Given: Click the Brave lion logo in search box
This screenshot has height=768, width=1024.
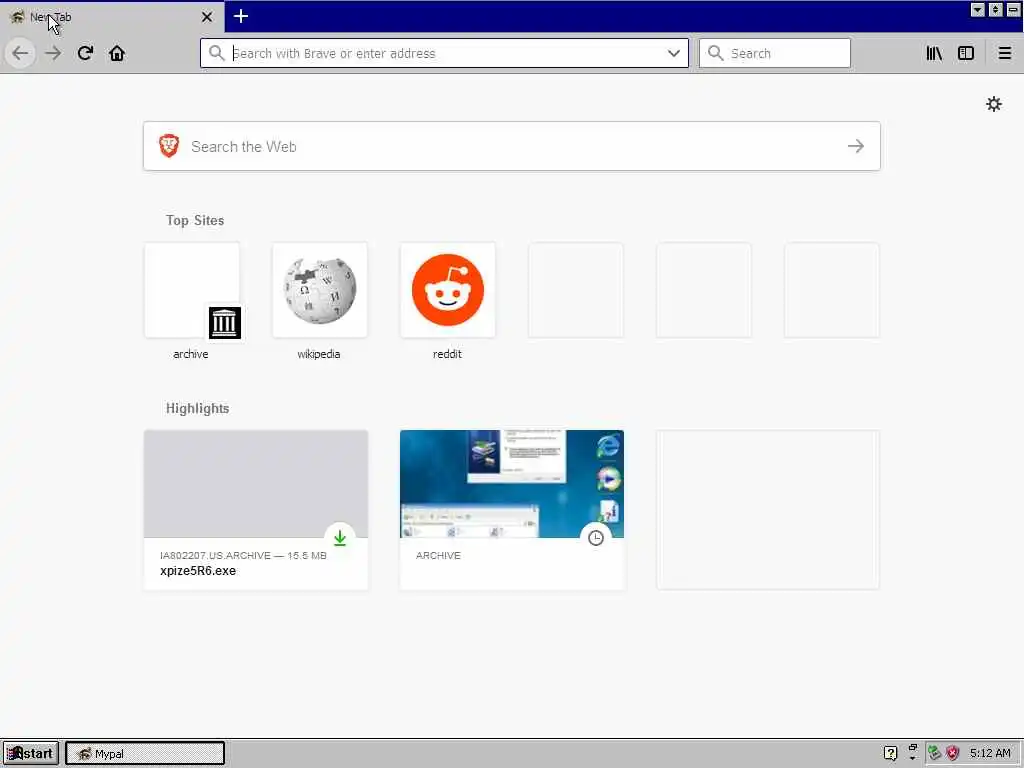Looking at the screenshot, I should point(169,146).
